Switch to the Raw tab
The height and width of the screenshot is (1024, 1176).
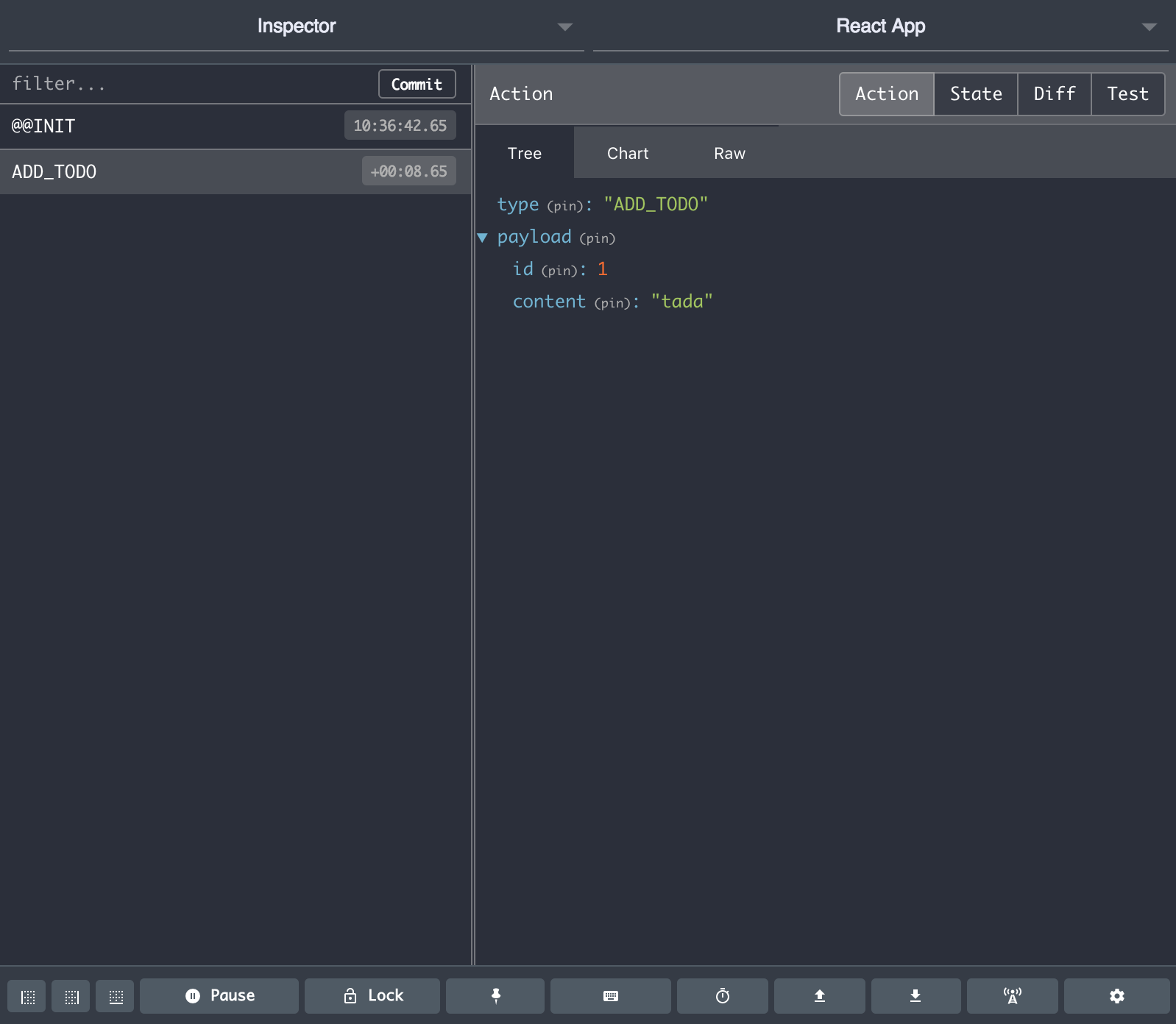tap(729, 154)
